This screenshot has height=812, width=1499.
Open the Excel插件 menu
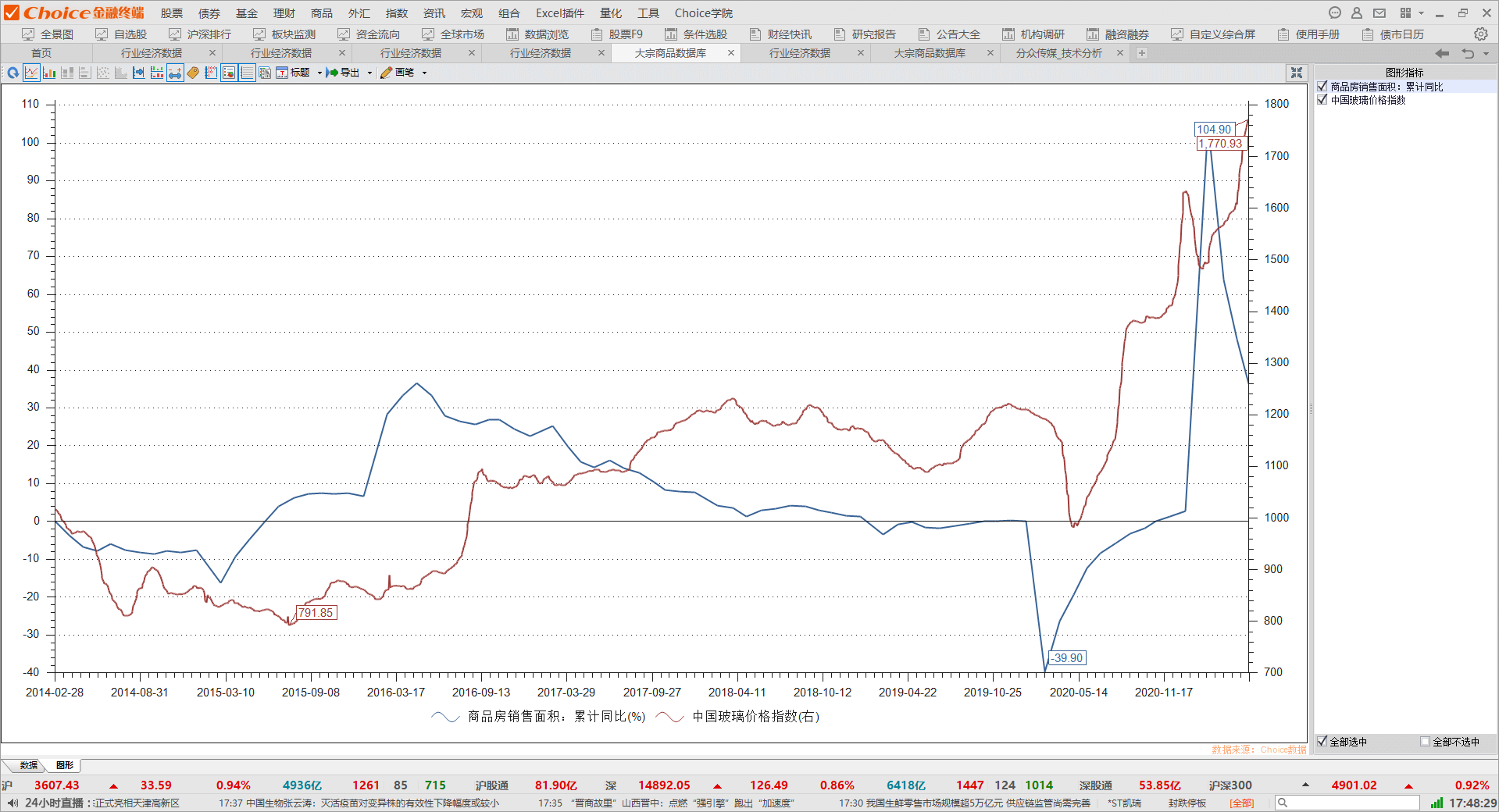[560, 12]
